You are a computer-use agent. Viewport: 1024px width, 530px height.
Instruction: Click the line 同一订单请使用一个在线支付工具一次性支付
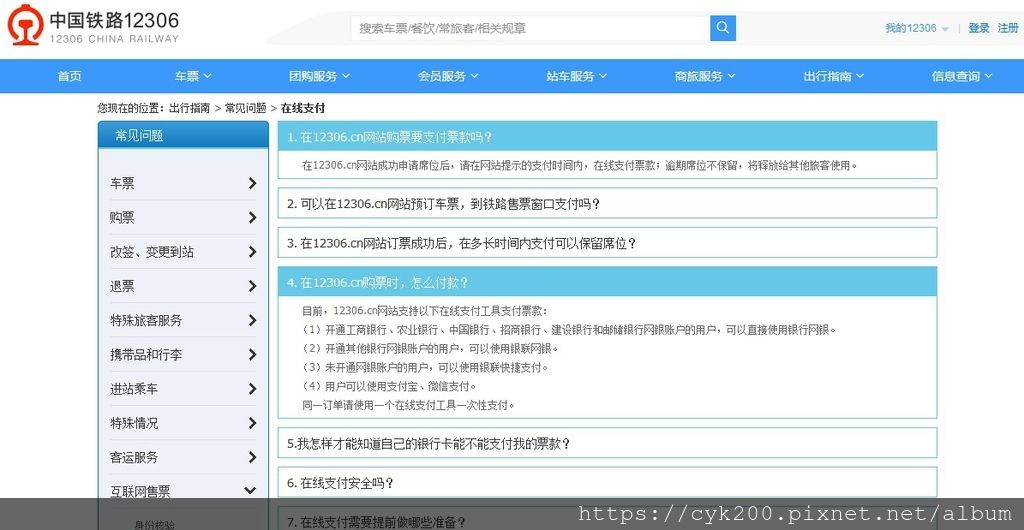pyautogui.click(x=408, y=405)
